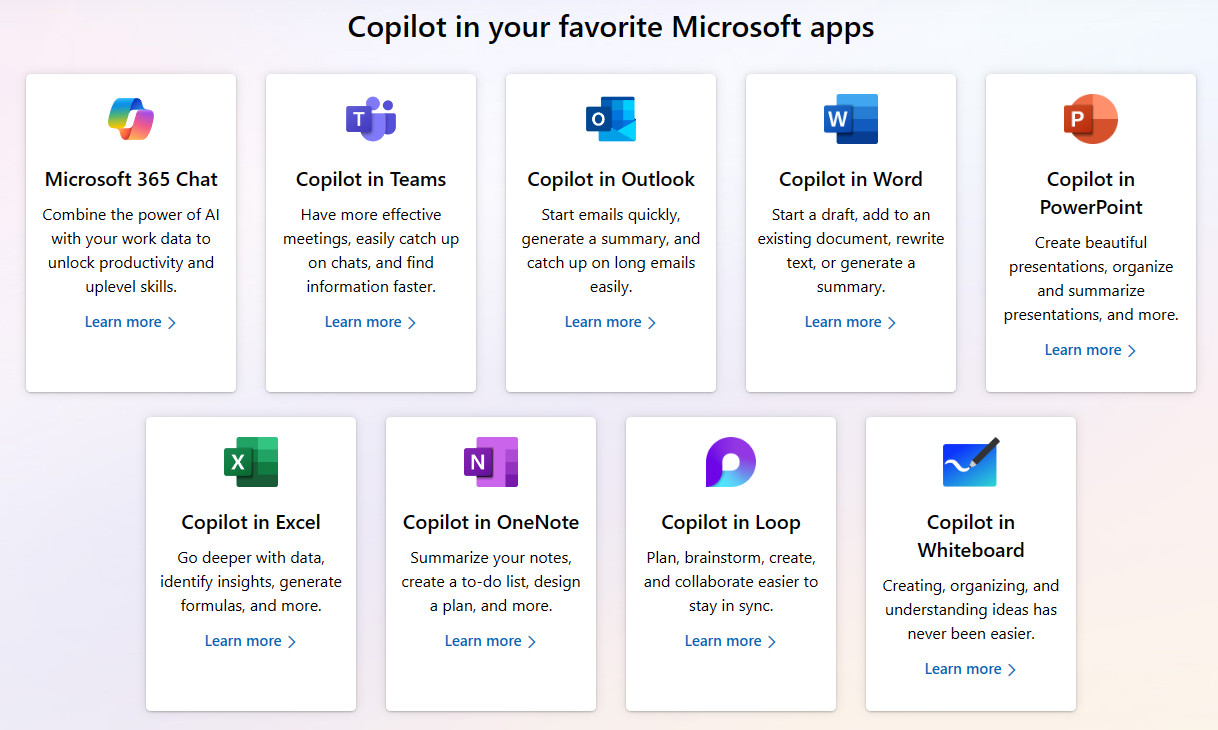Open Learn more under Copilot in Loop
This screenshot has width=1218, height=730.
pos(730,641)
